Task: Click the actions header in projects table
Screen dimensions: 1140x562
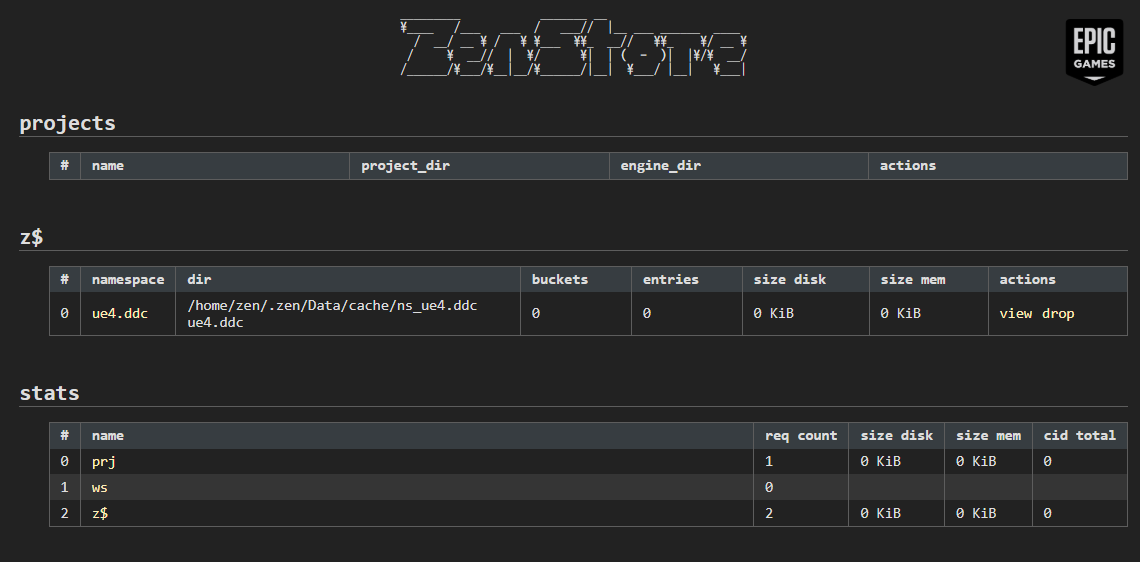Action: [907, 165]
